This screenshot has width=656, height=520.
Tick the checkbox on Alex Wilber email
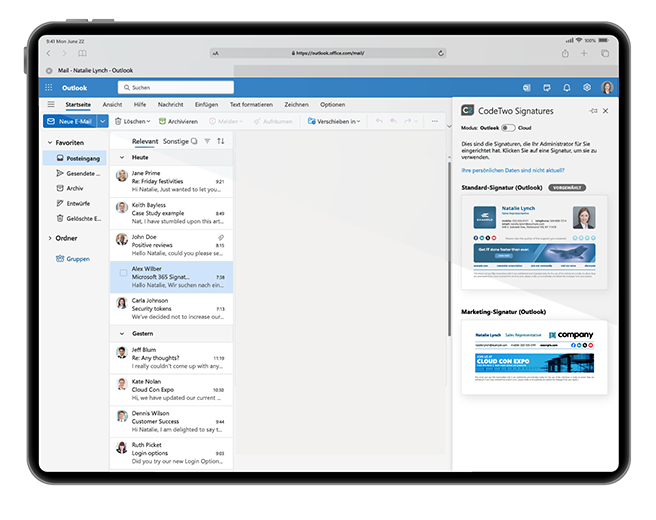pos(123,273)
